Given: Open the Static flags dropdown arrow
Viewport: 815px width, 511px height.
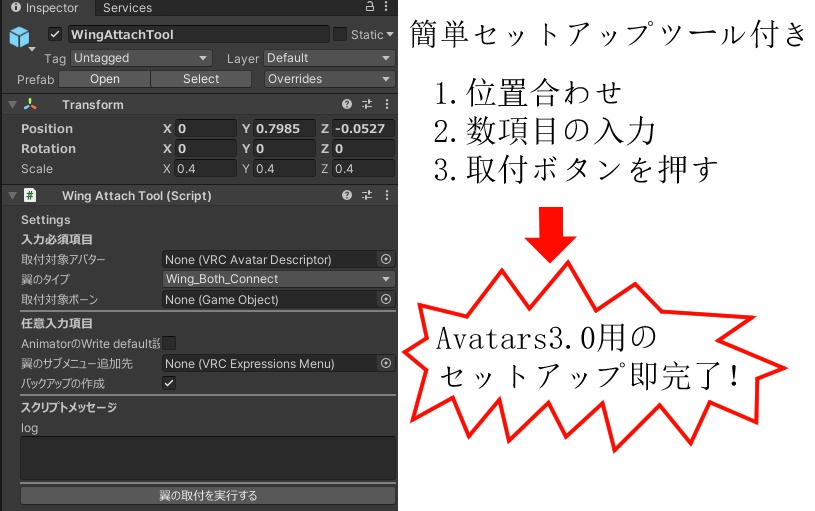Looking at the screenshot, I should [389, 35].
